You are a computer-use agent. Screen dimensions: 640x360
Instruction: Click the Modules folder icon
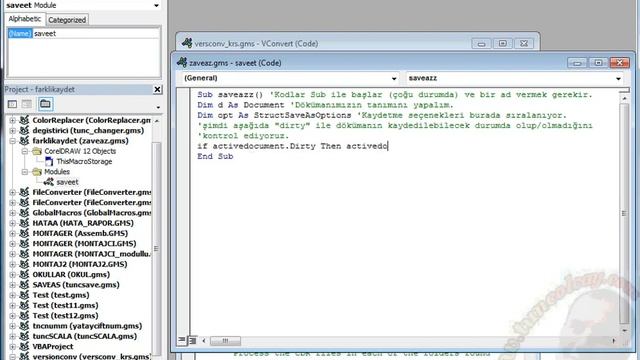point(37,171)
